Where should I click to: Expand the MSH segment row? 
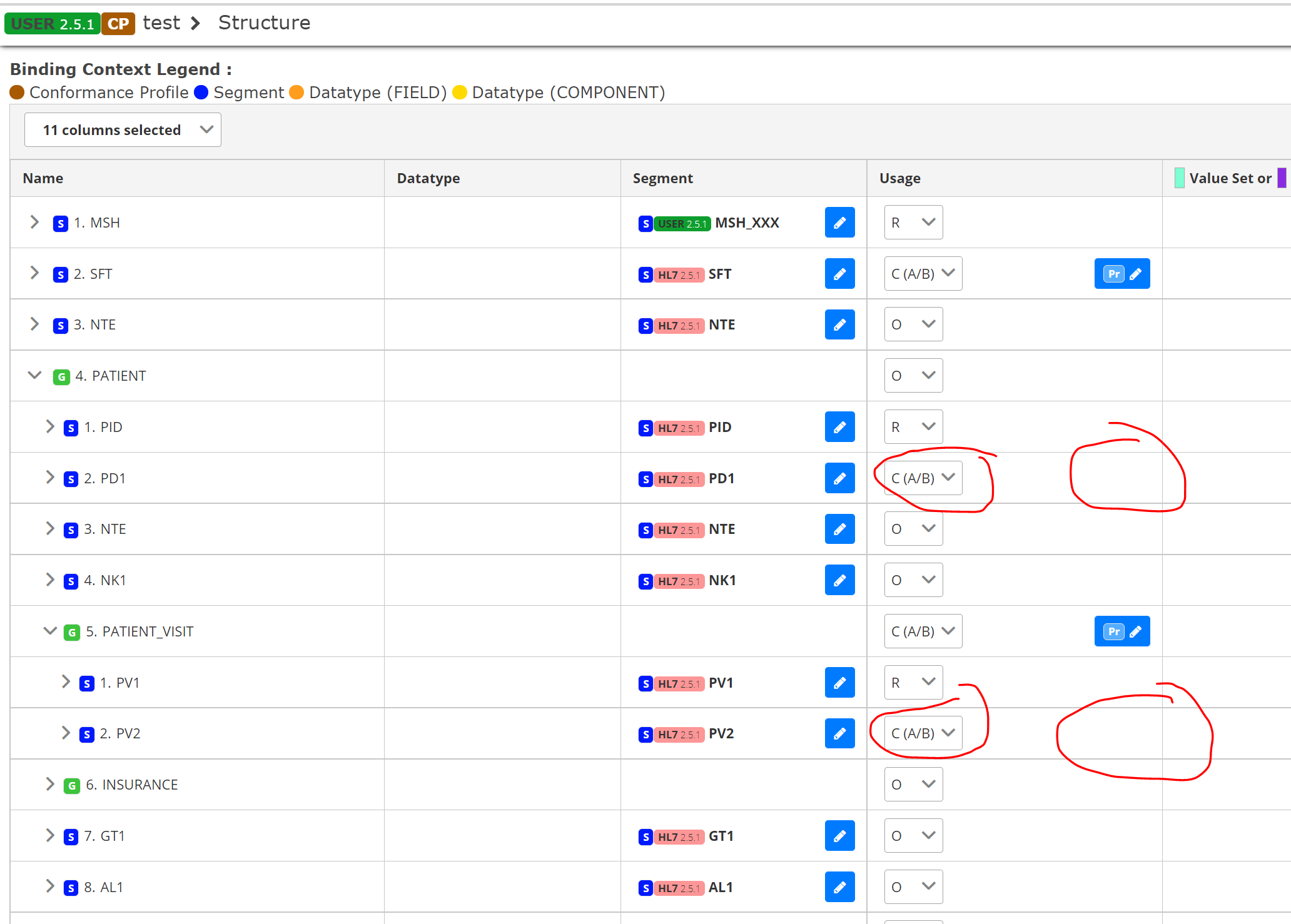tap(34, 223)
